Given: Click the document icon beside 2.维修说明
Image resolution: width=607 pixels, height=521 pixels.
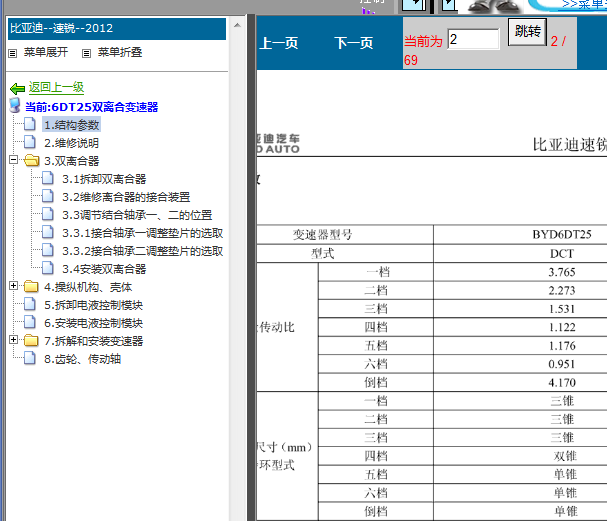Looking at the screenshot, I should [29, 142].
